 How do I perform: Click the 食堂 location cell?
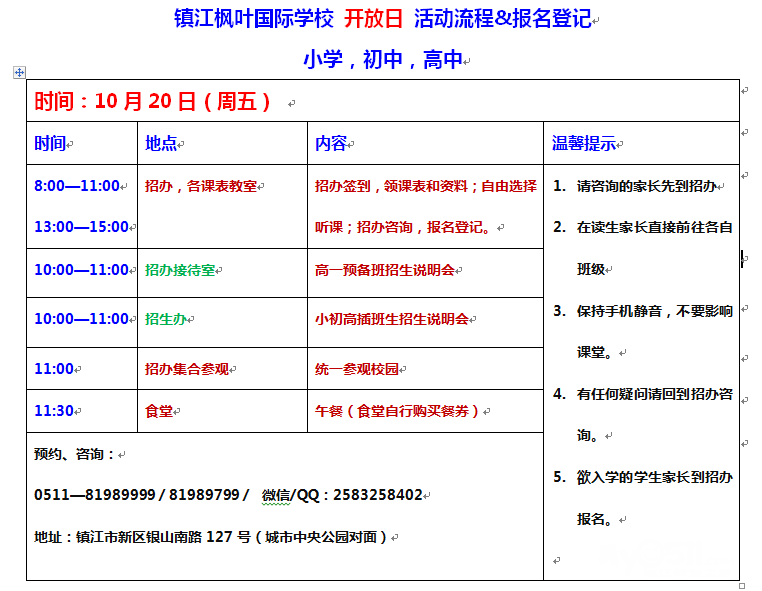tap(159, 411)
